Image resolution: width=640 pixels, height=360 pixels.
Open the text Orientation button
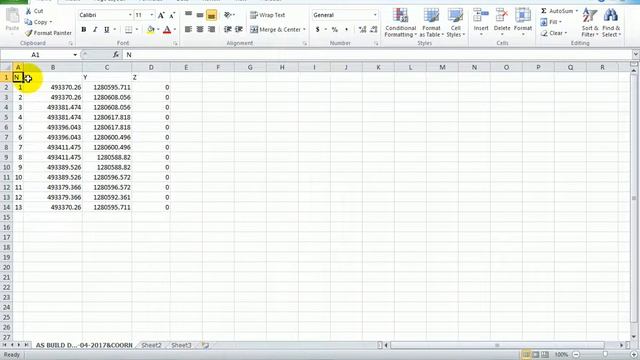point(229,15)
